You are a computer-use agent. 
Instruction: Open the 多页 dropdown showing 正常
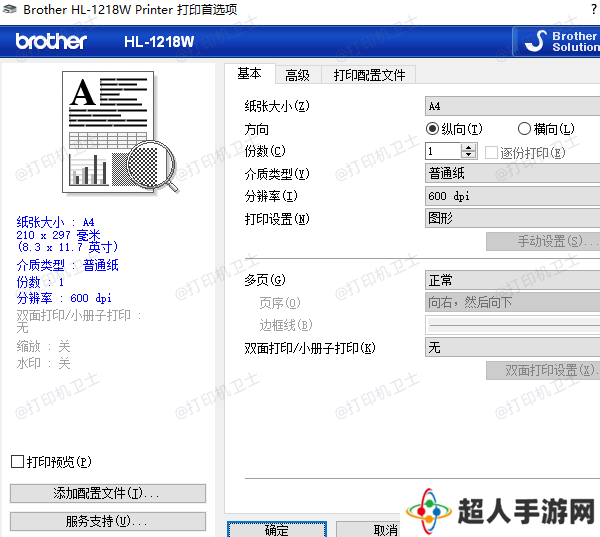(512, 280)
